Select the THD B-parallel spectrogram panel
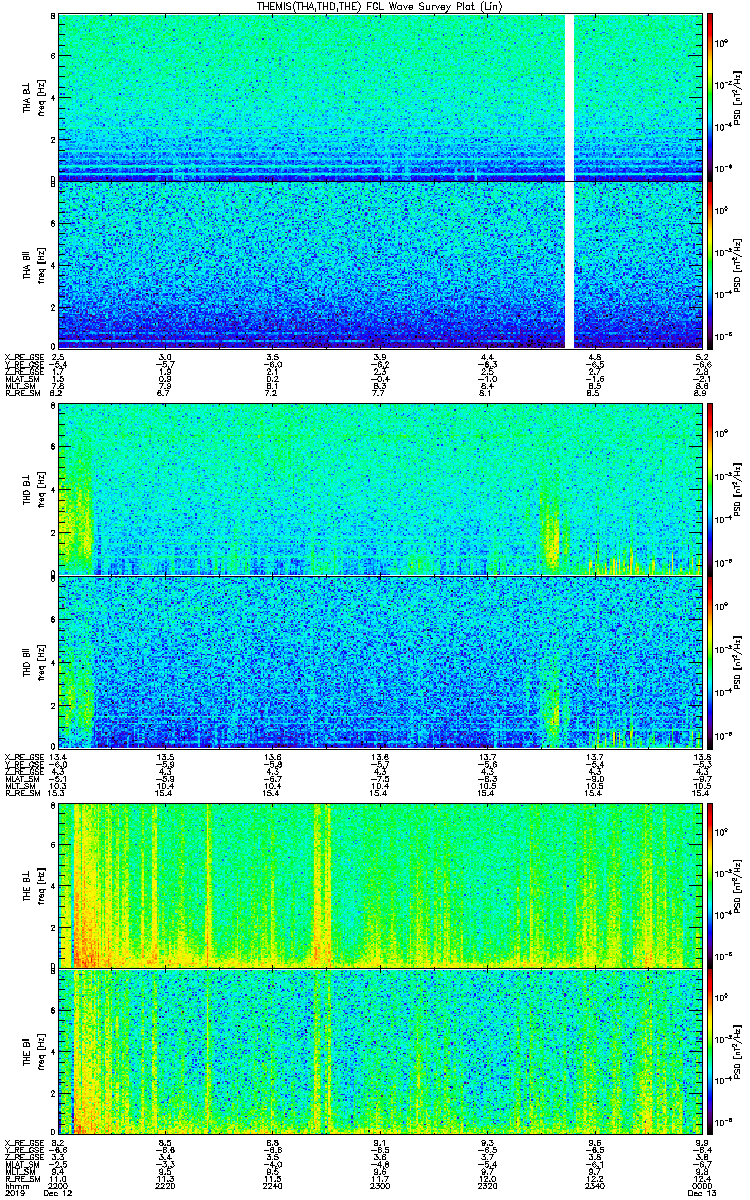 (x=381, y=663)
